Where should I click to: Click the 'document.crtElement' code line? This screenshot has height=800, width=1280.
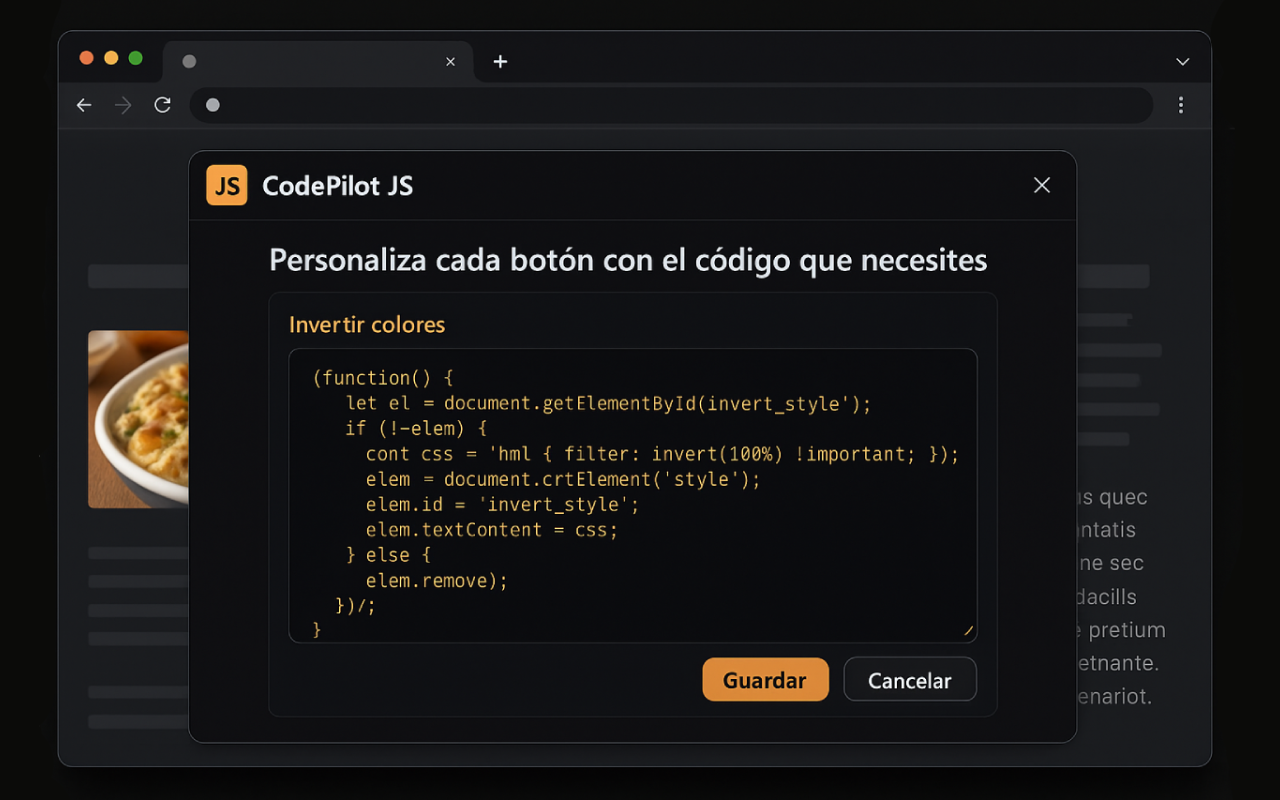click(x=563, y=479)
